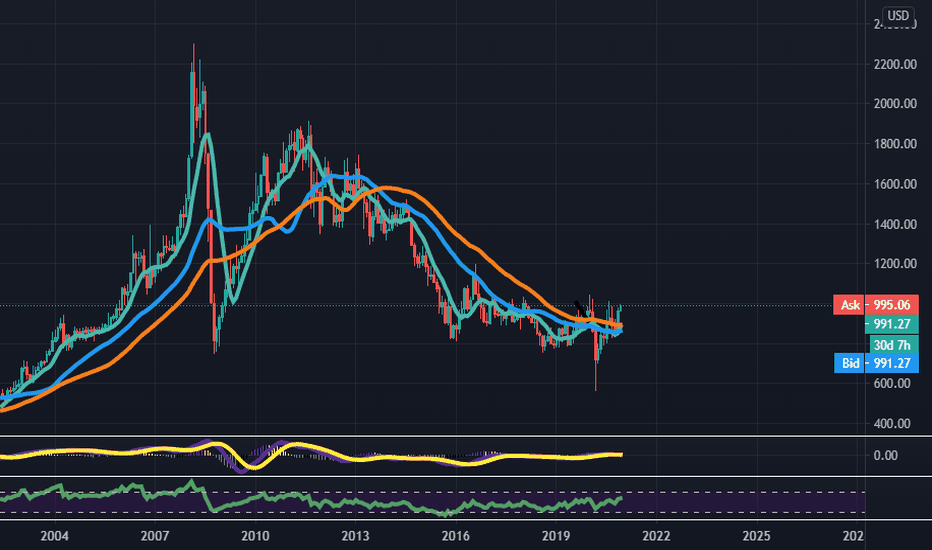Click the 2007 time axis label

[155, 536]
